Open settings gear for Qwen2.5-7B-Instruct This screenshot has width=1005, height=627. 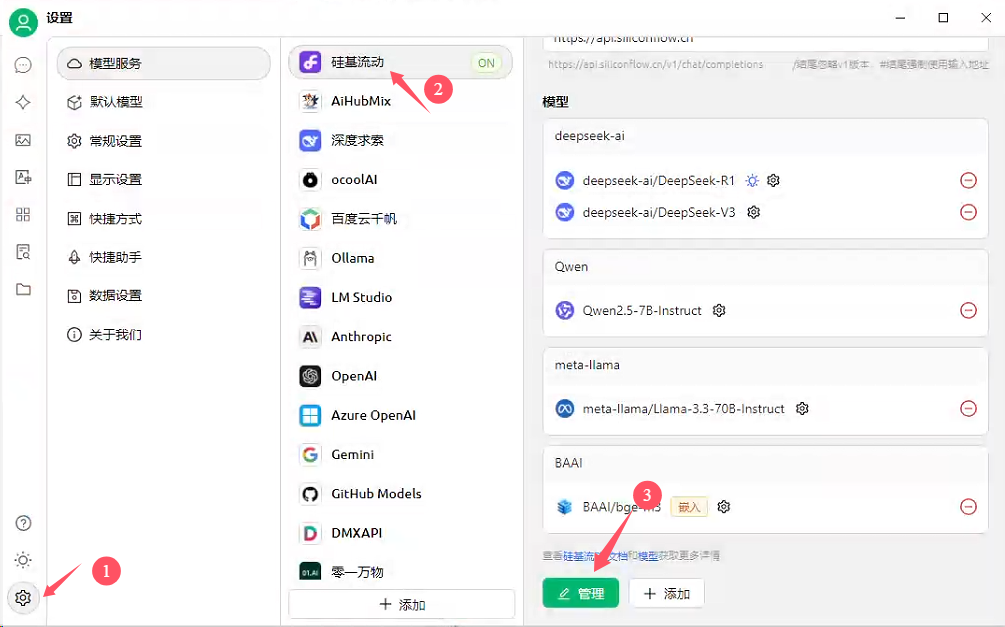coord(719,310)
